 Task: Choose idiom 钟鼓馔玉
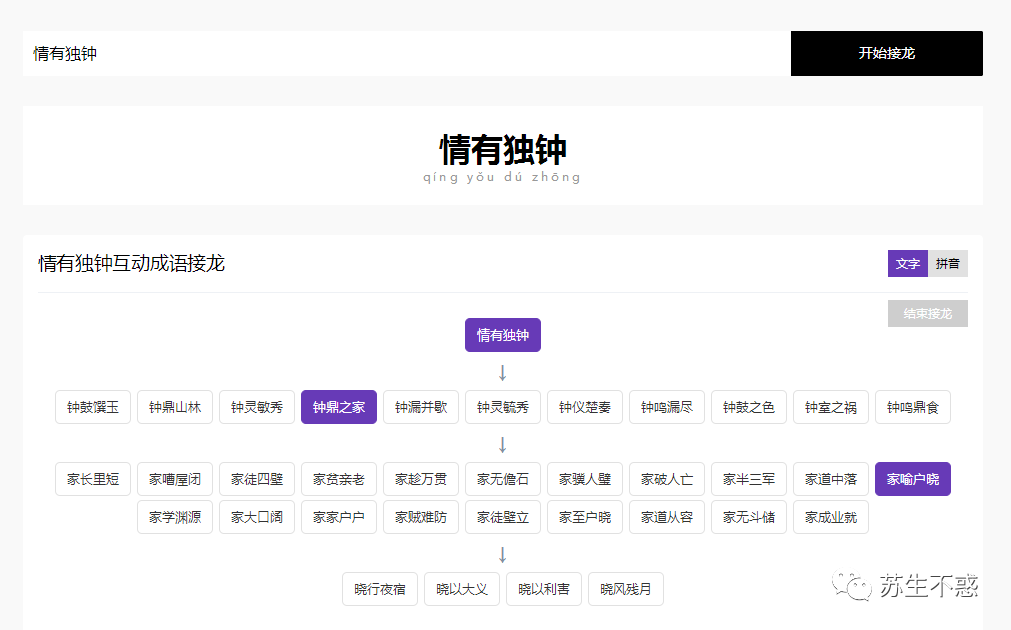(x=93, y=407)
